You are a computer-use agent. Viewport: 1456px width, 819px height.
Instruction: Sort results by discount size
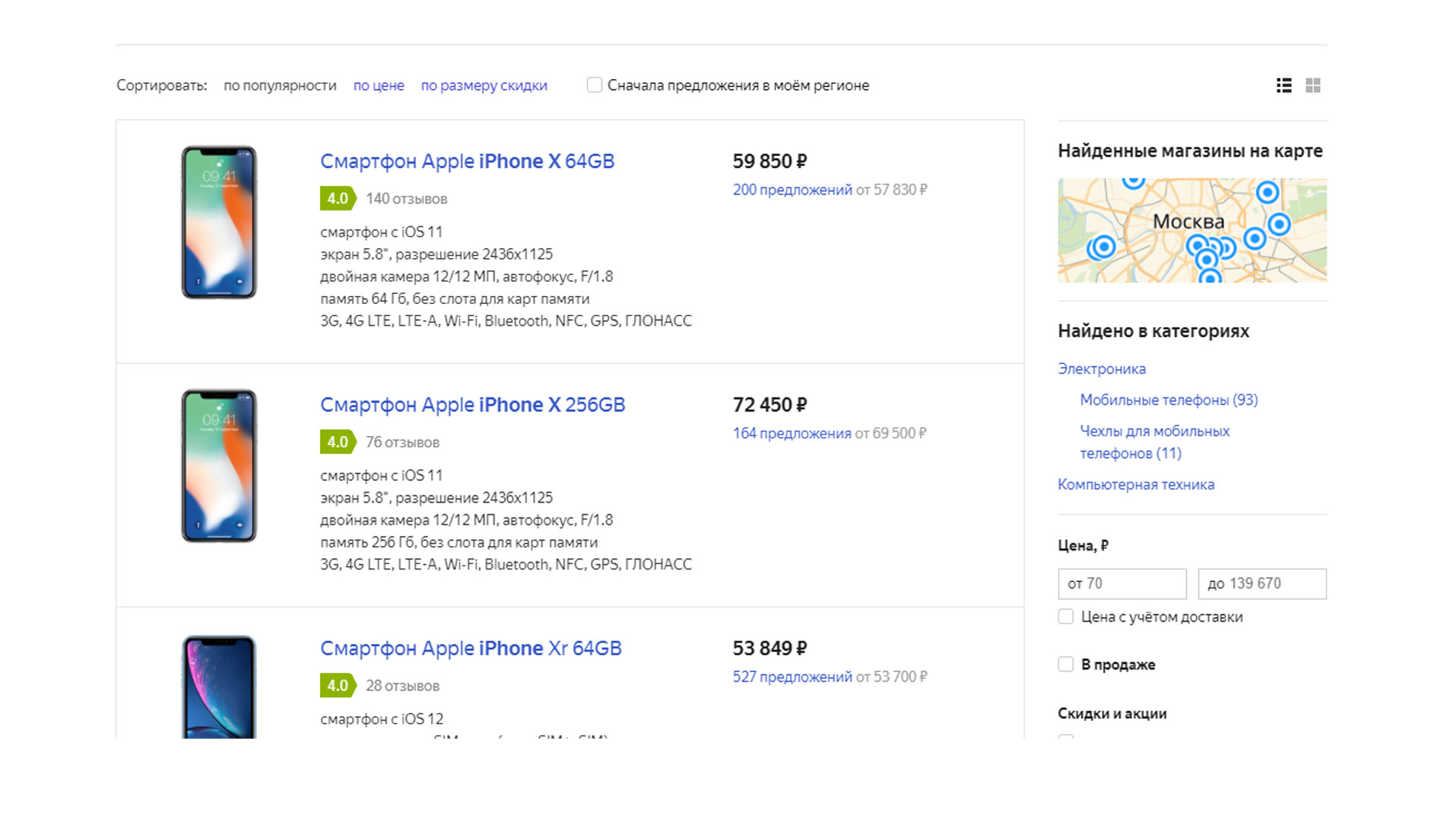[484, 86]
